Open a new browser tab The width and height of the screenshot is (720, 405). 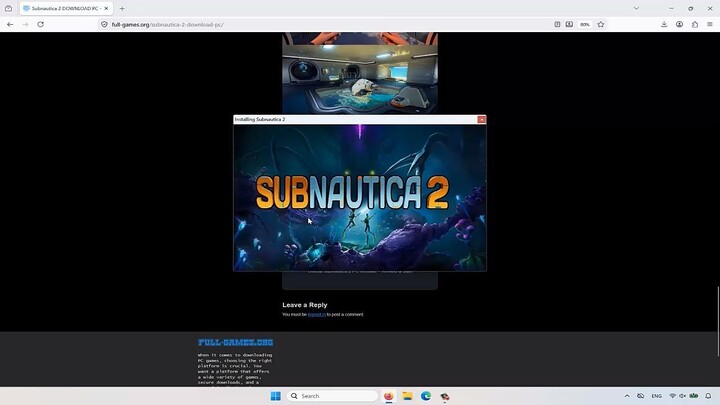(x=122, y=8)
